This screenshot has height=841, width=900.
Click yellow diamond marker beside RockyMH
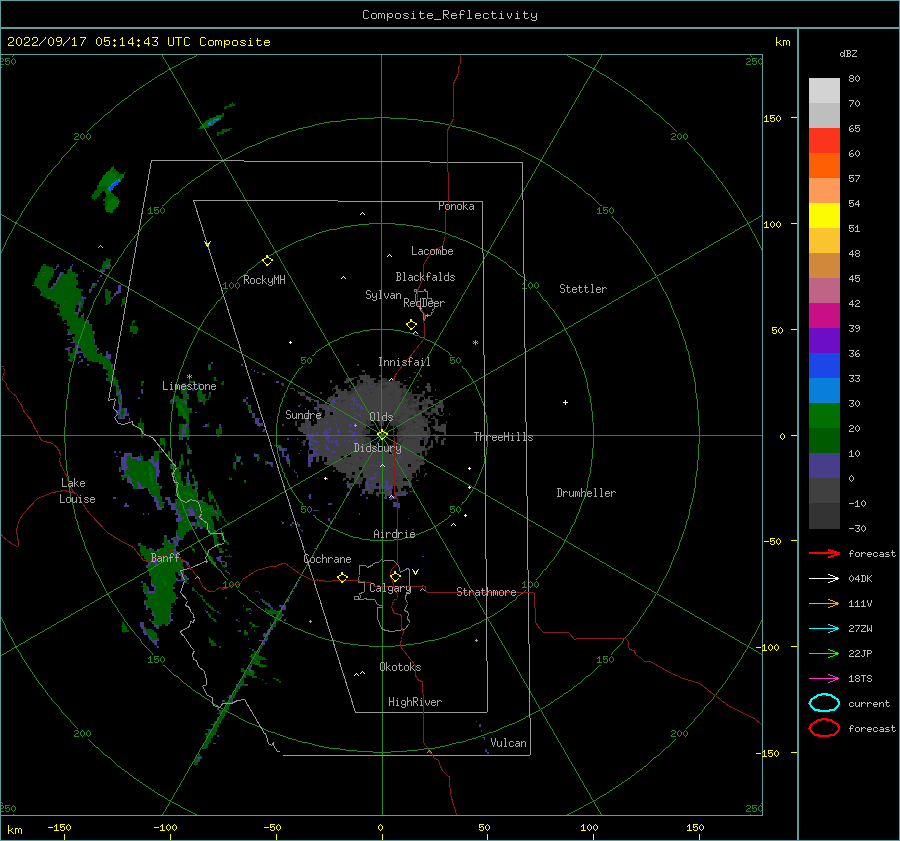pyautogui.click(x=267, y=261)
